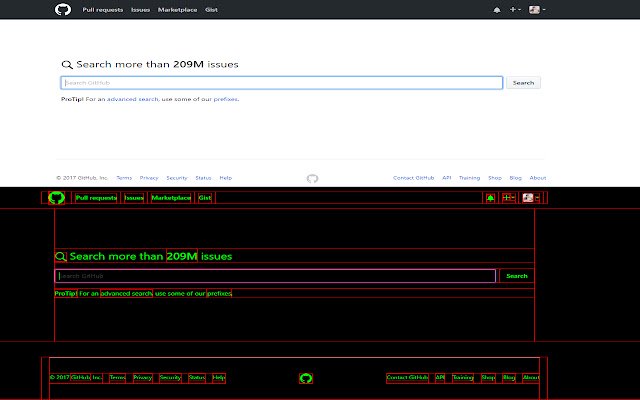Click the search field in dark annotated copy
The width and height of the screenshot is (640, 400).
[275, 276]
